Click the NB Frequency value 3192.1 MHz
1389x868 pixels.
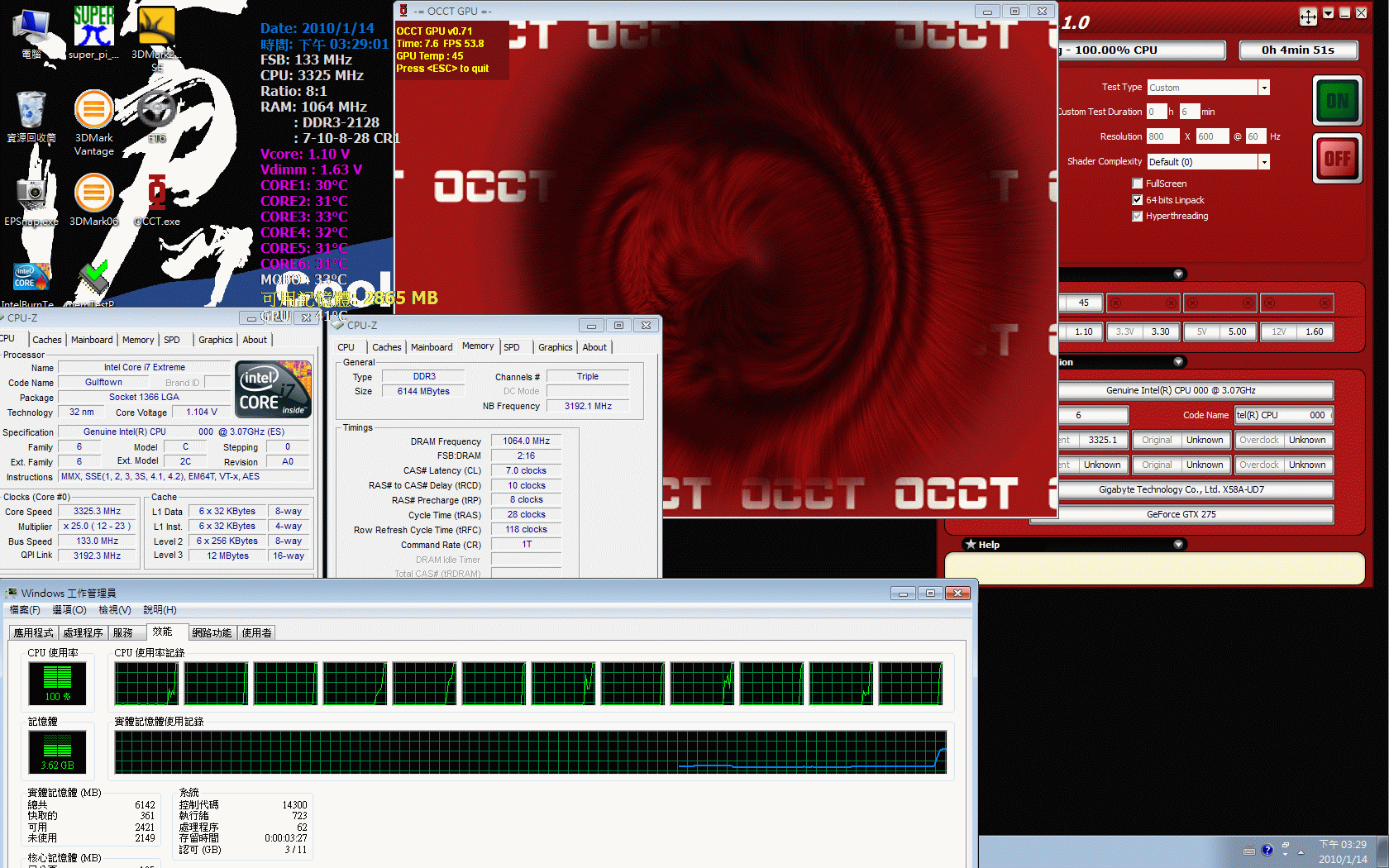(x=588, y=406)
